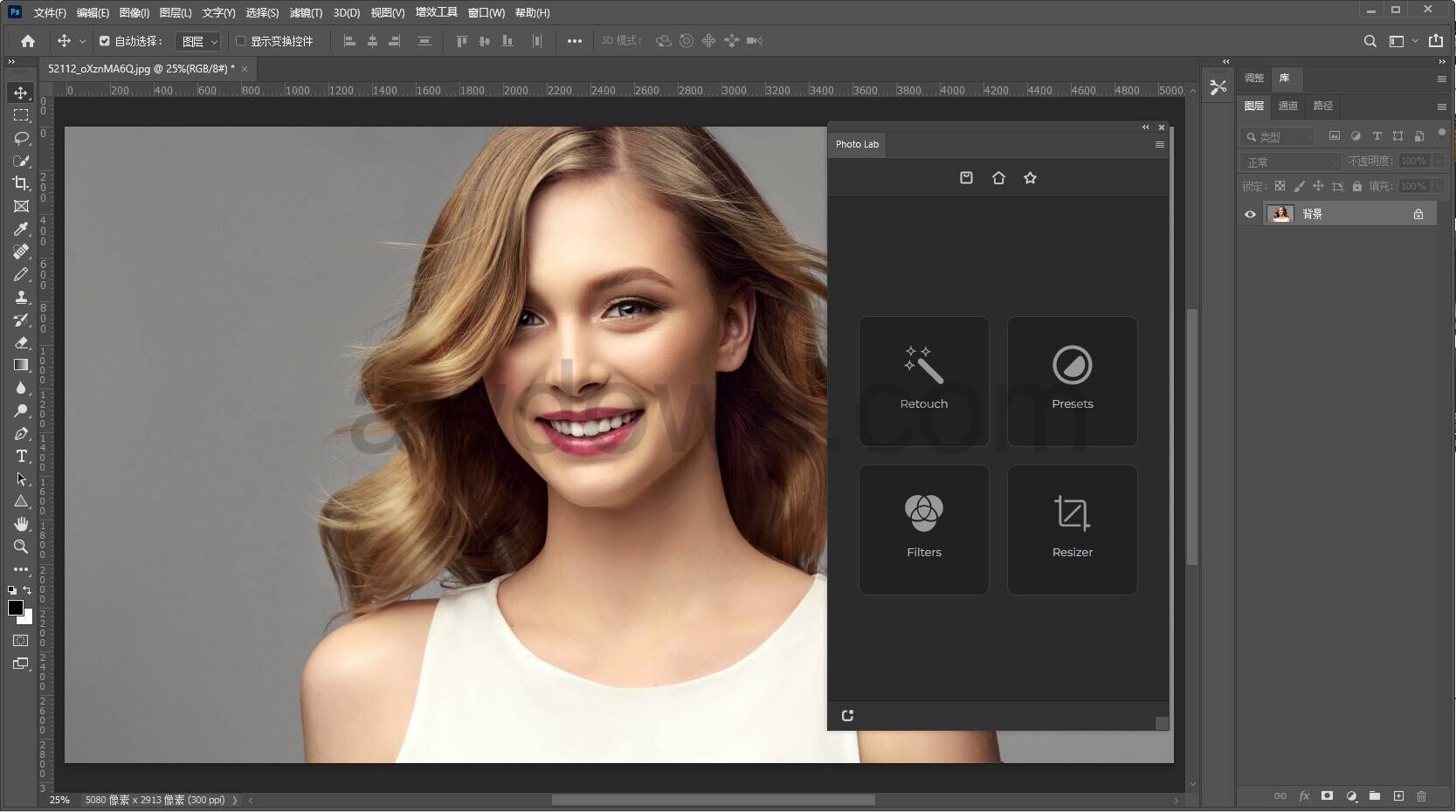Enable the 显示变换控件 checkbox
The image size is (1456, 812).
tap(241, 41)
